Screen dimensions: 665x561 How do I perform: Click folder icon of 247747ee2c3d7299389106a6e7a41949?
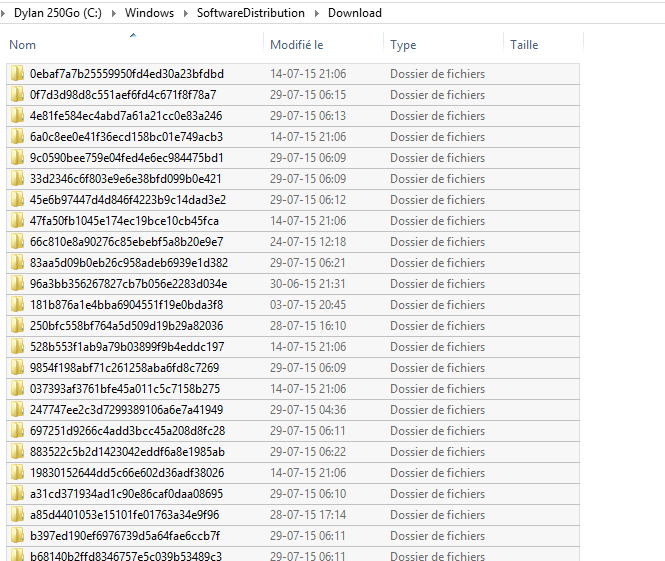click(x=17, y=410)
